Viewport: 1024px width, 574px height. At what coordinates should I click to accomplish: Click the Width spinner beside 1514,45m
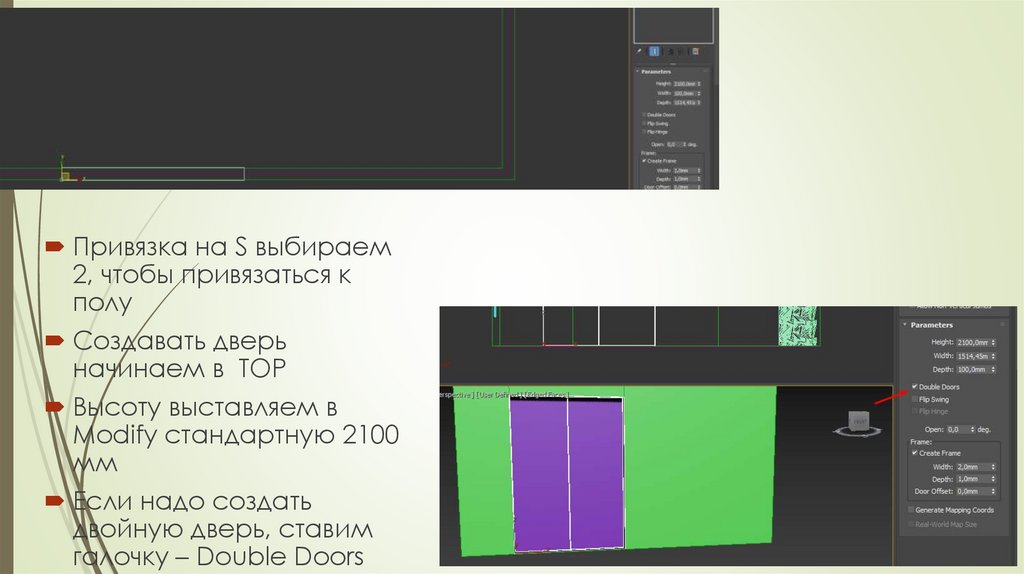[x=993, y=356]
